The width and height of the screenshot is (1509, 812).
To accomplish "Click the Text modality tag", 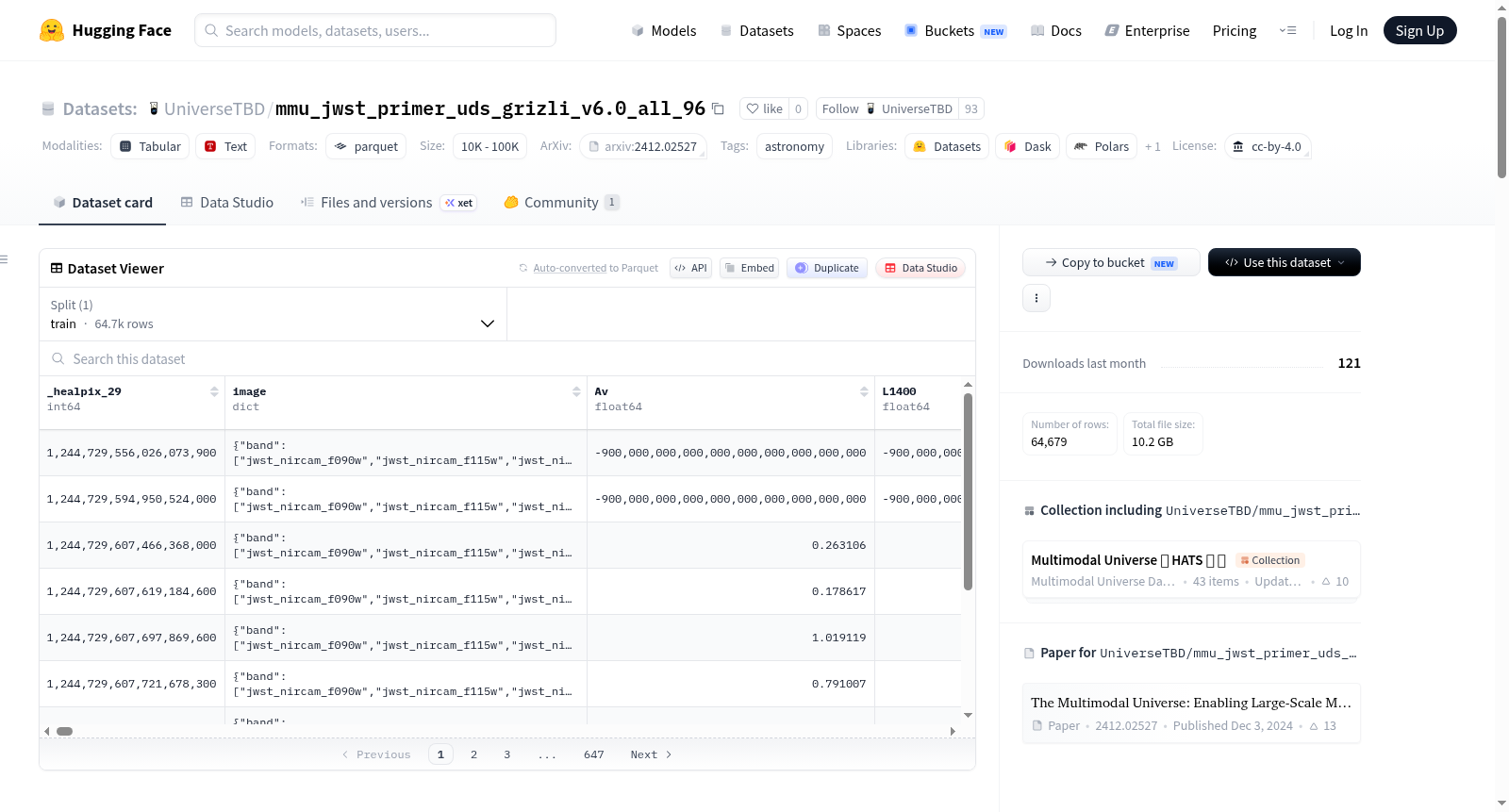I will 225,146.
